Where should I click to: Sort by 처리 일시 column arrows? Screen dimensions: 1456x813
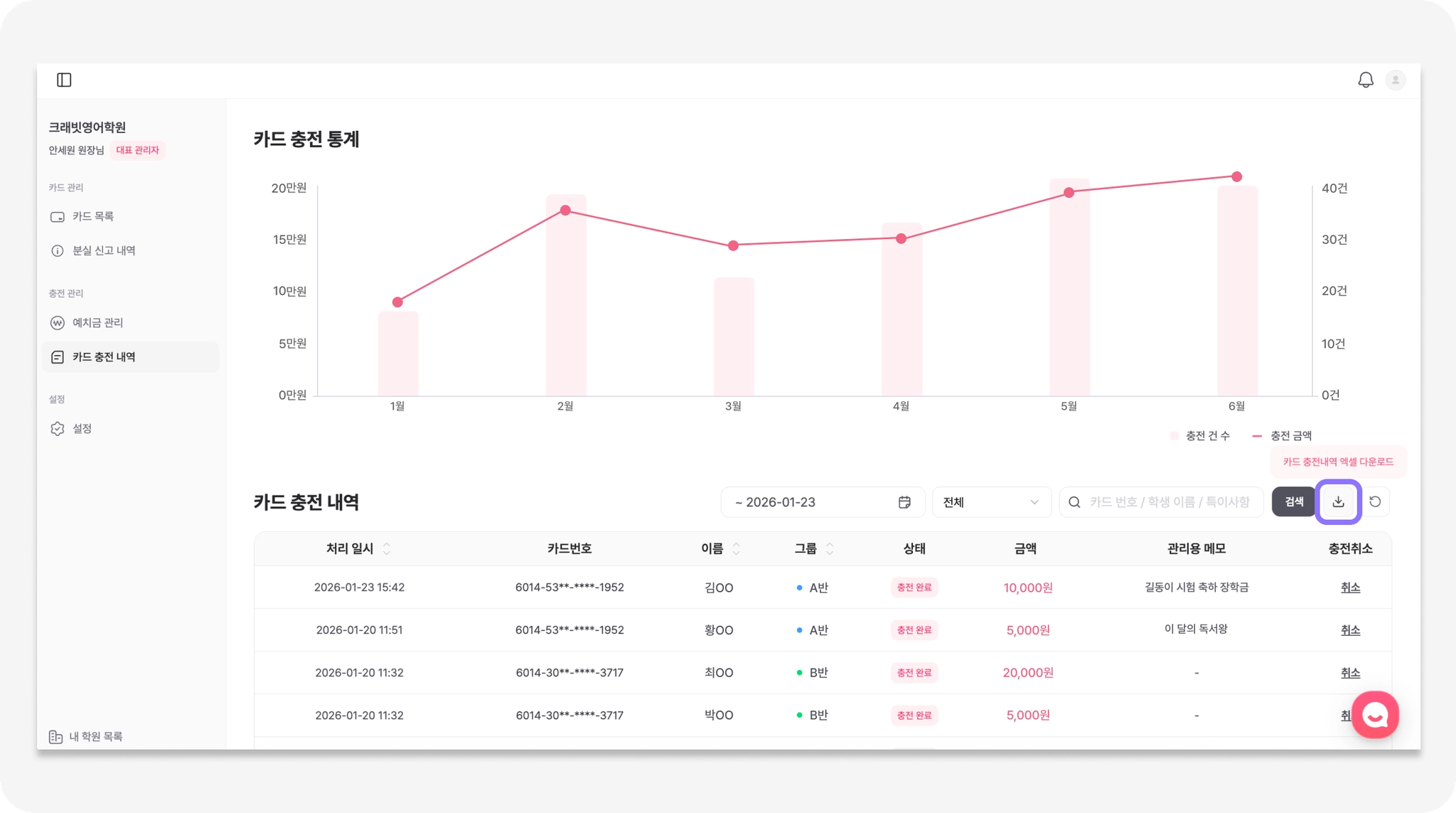pos(387,548)
